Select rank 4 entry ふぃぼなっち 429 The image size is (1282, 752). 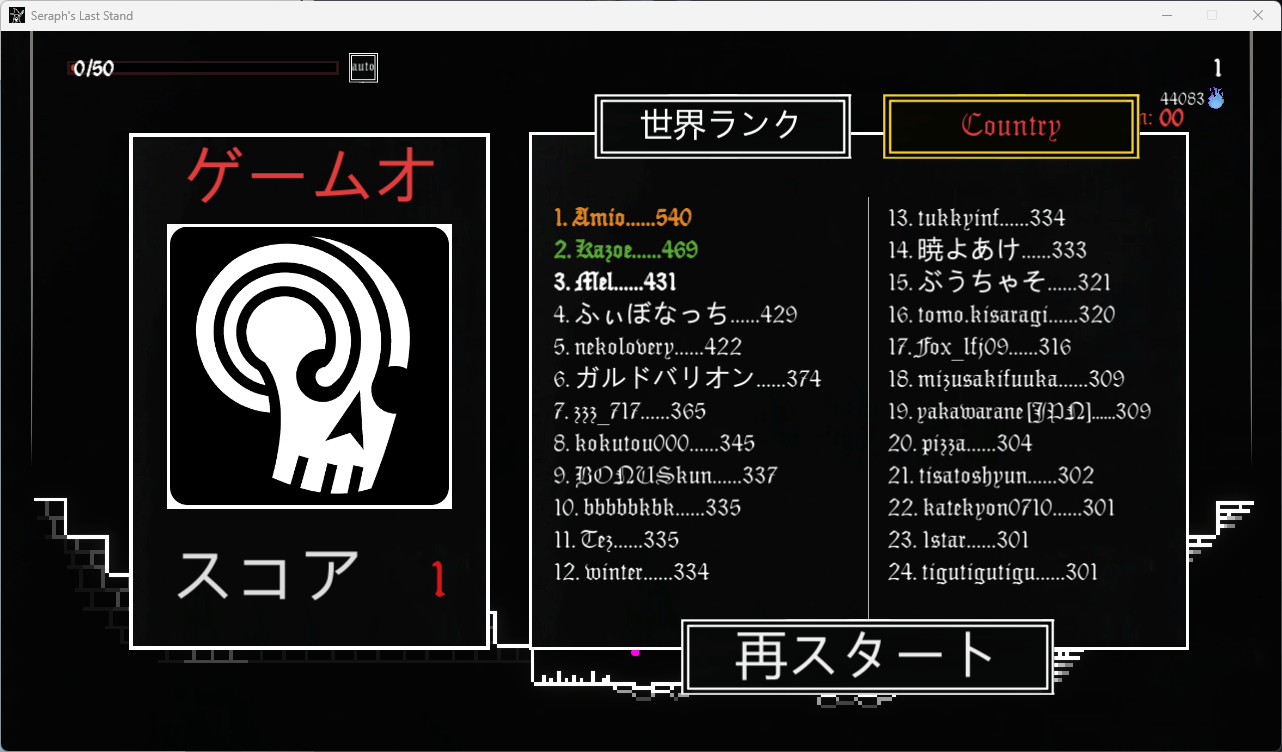(676, 314)
